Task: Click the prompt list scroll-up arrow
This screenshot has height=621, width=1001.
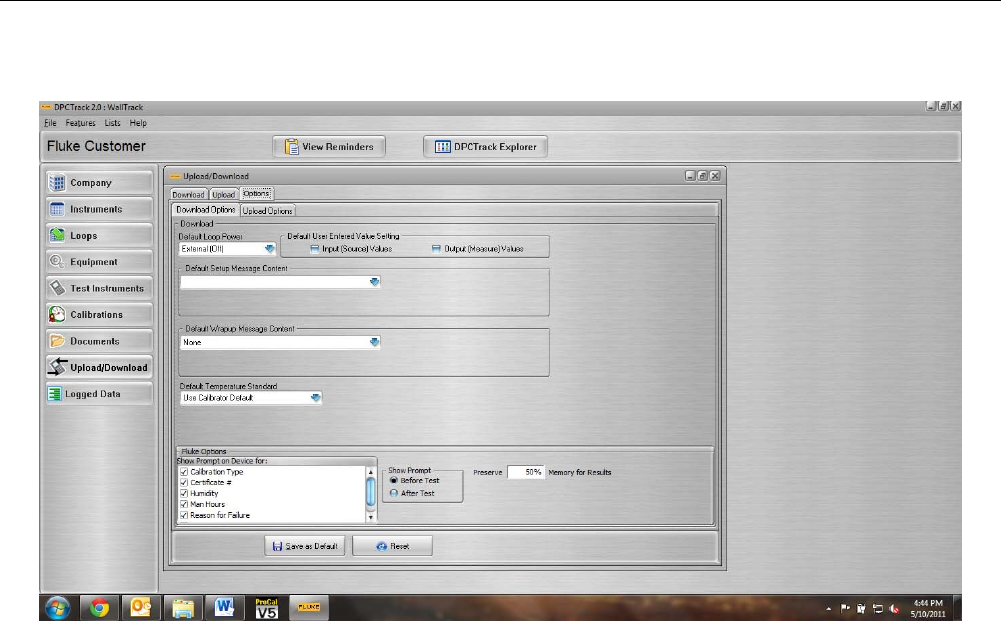Action: pos(371,472)
